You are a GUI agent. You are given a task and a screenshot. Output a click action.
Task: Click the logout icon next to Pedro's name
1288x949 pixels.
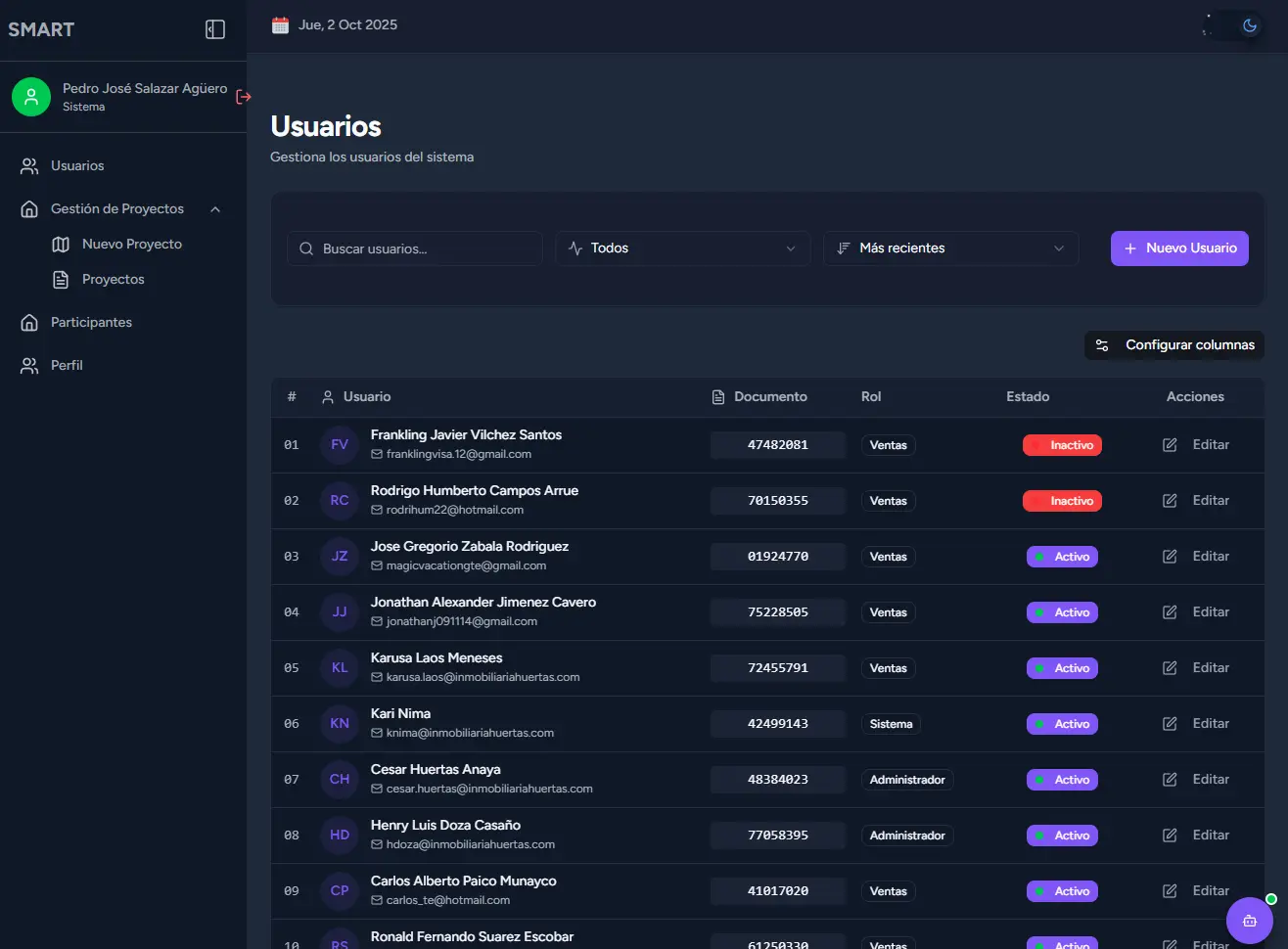coord(244,97)
